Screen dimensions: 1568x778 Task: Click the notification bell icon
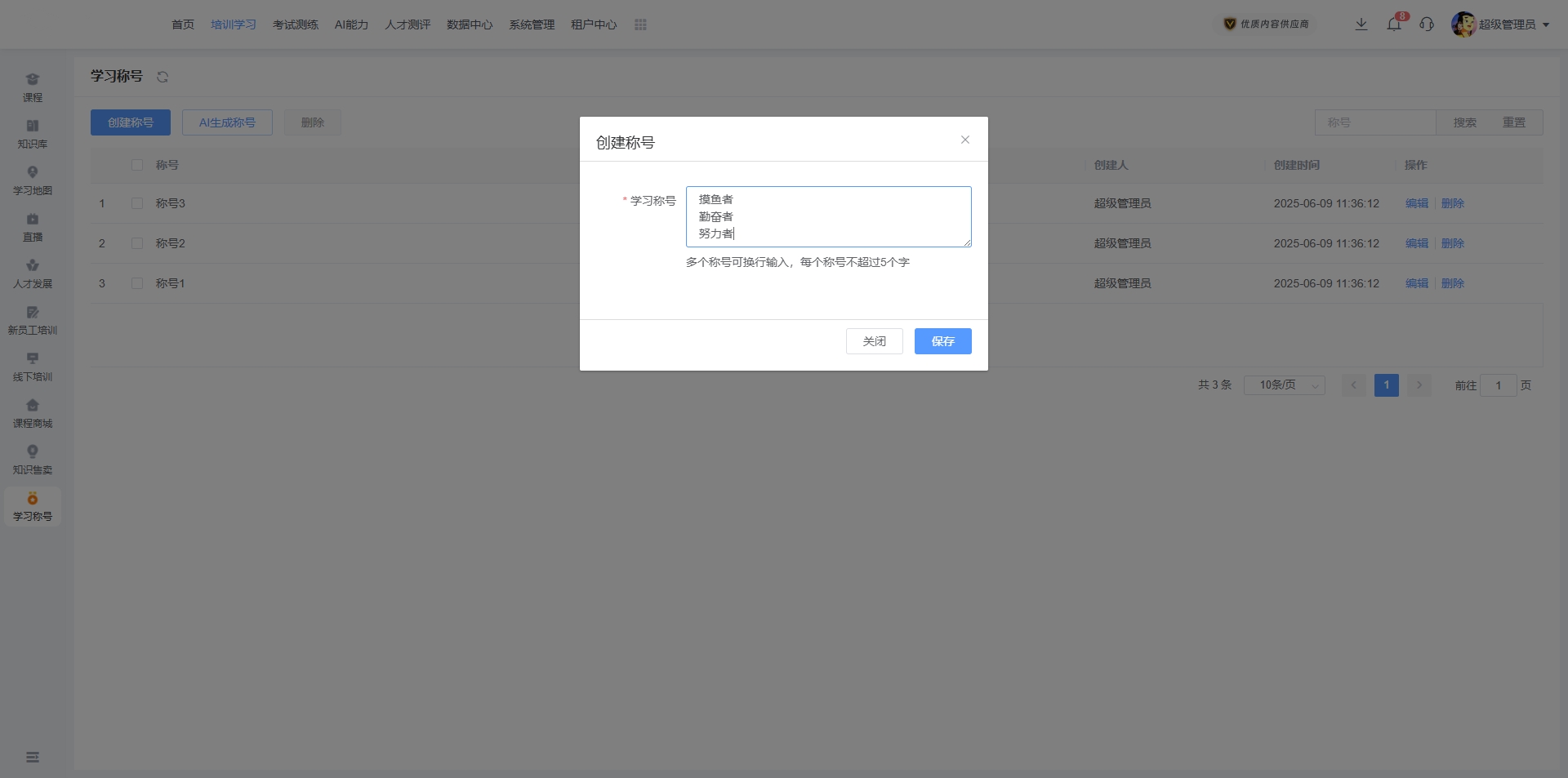point(1394,24)
